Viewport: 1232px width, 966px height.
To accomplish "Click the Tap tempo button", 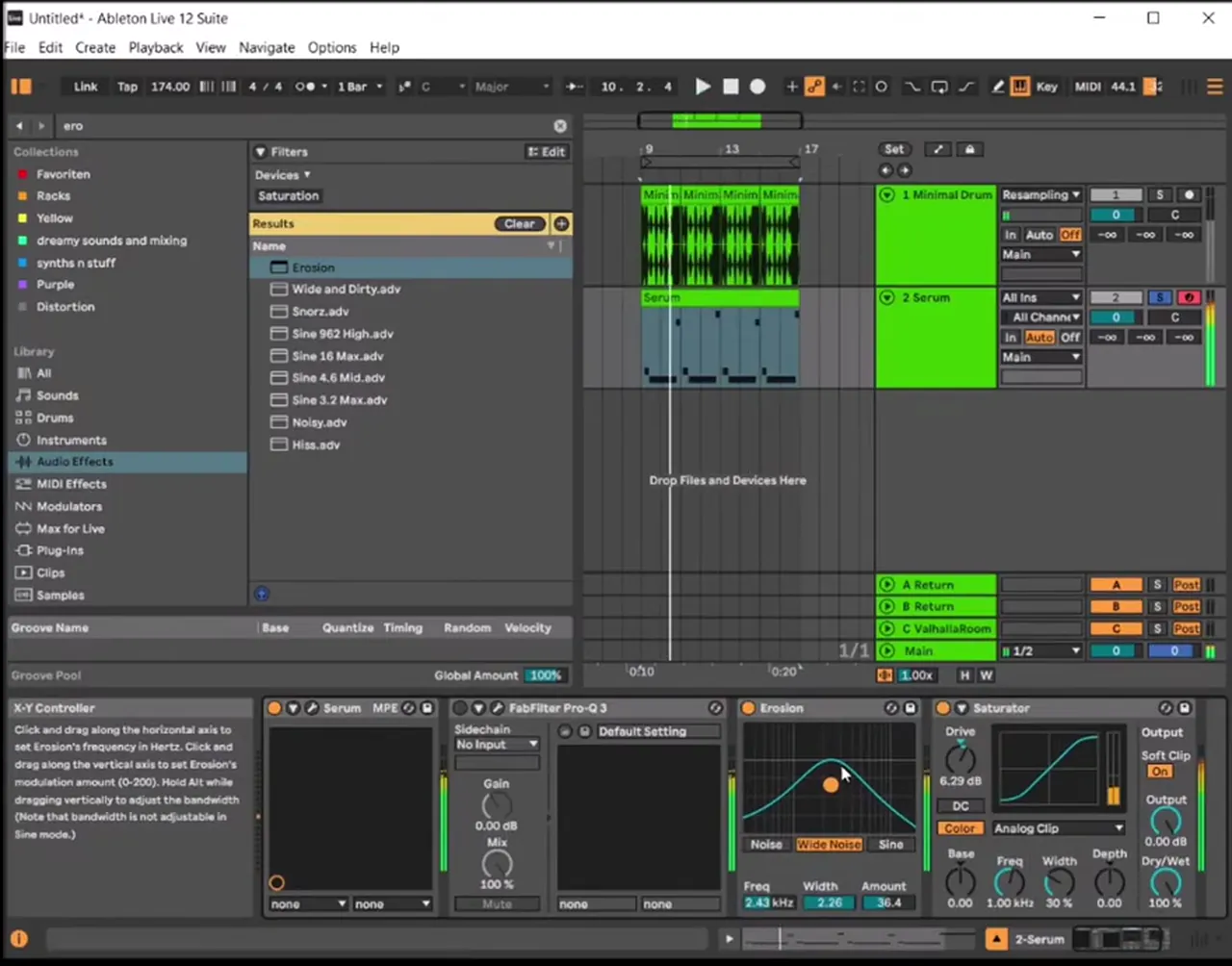I will coord(127,87).
